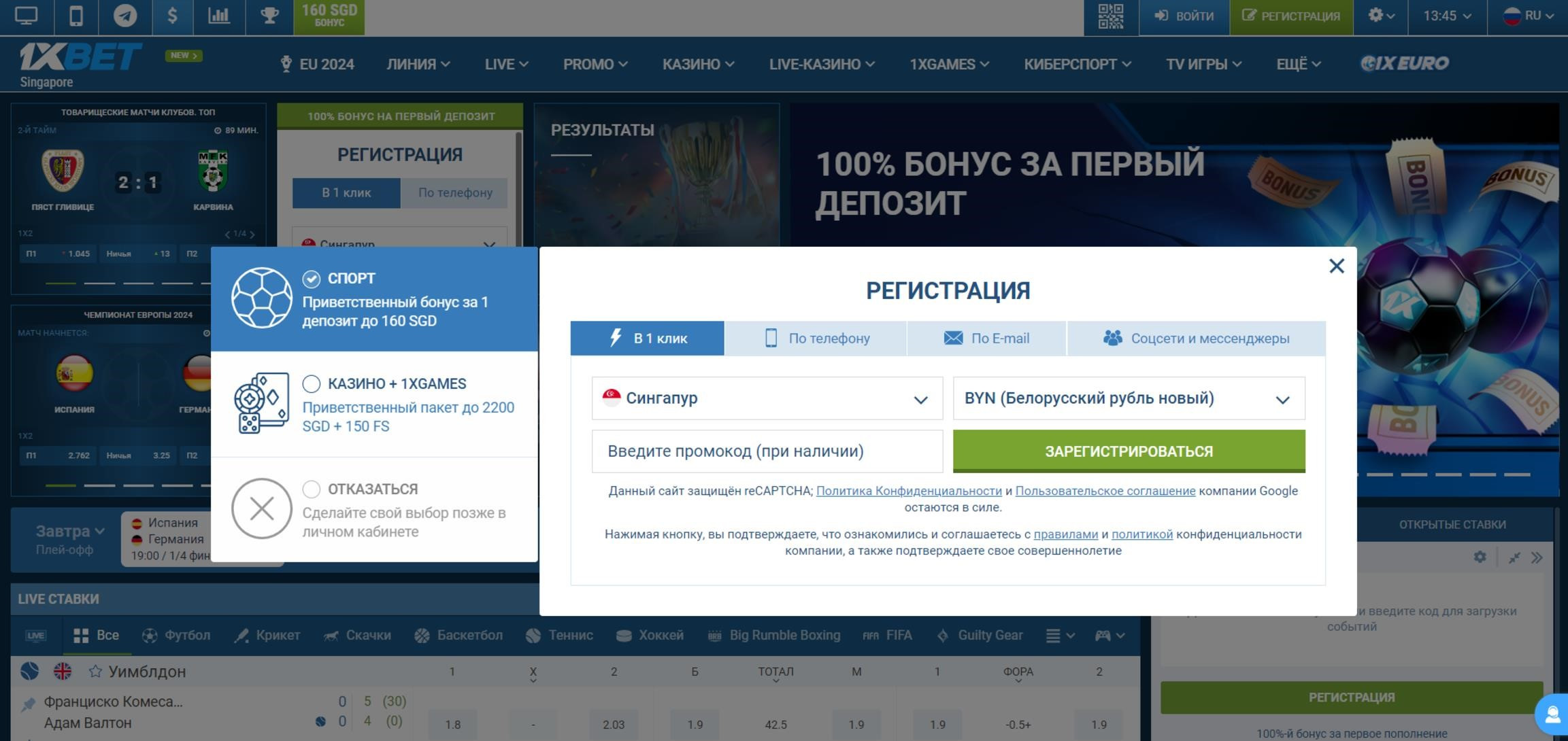Click the QR code icon

click(1111, 16)
